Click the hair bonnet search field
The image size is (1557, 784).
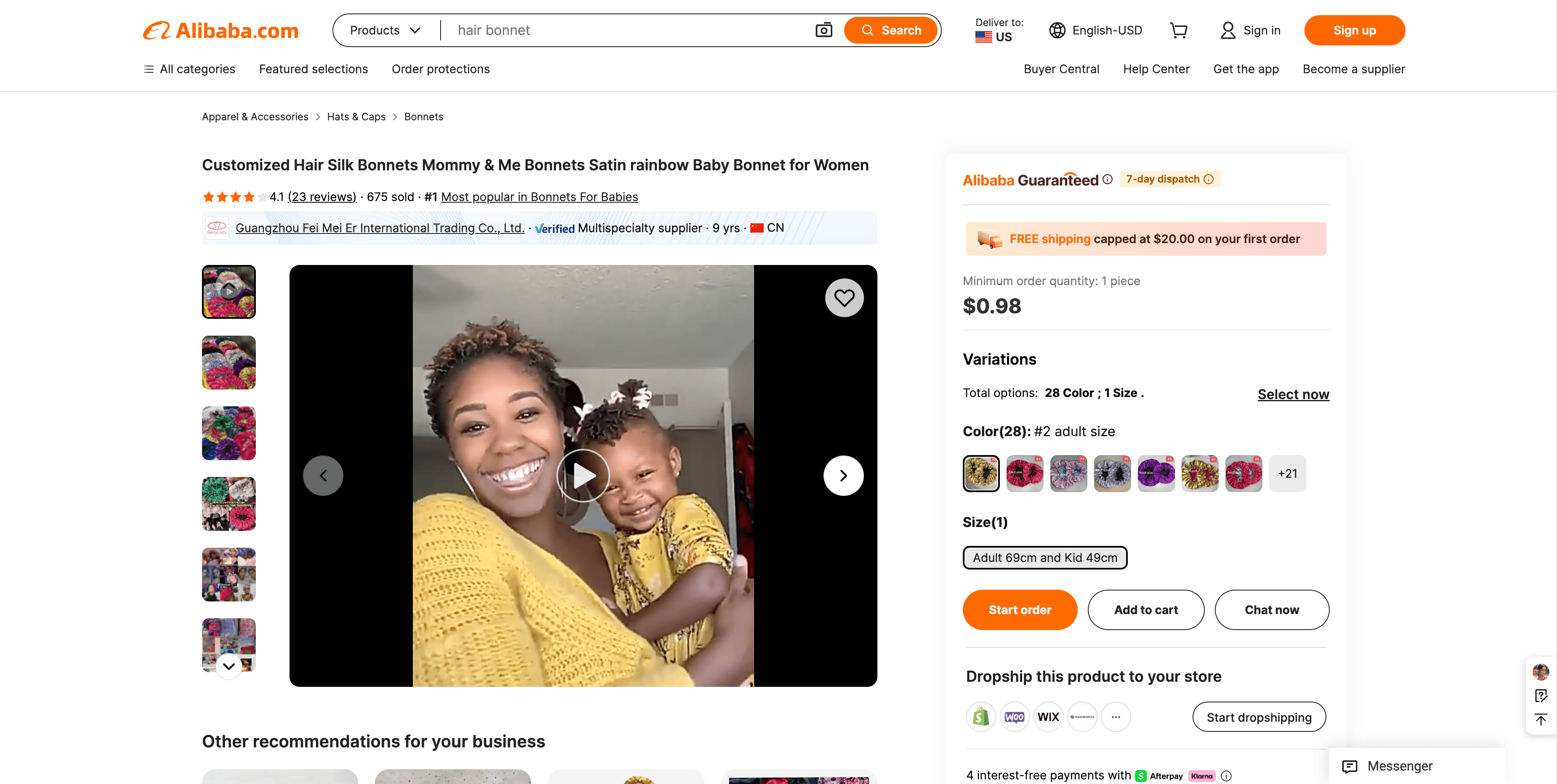(x=629, y=30)
